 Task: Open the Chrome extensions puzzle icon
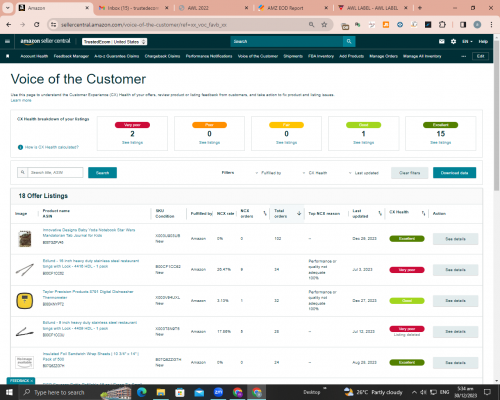[442, 25]
